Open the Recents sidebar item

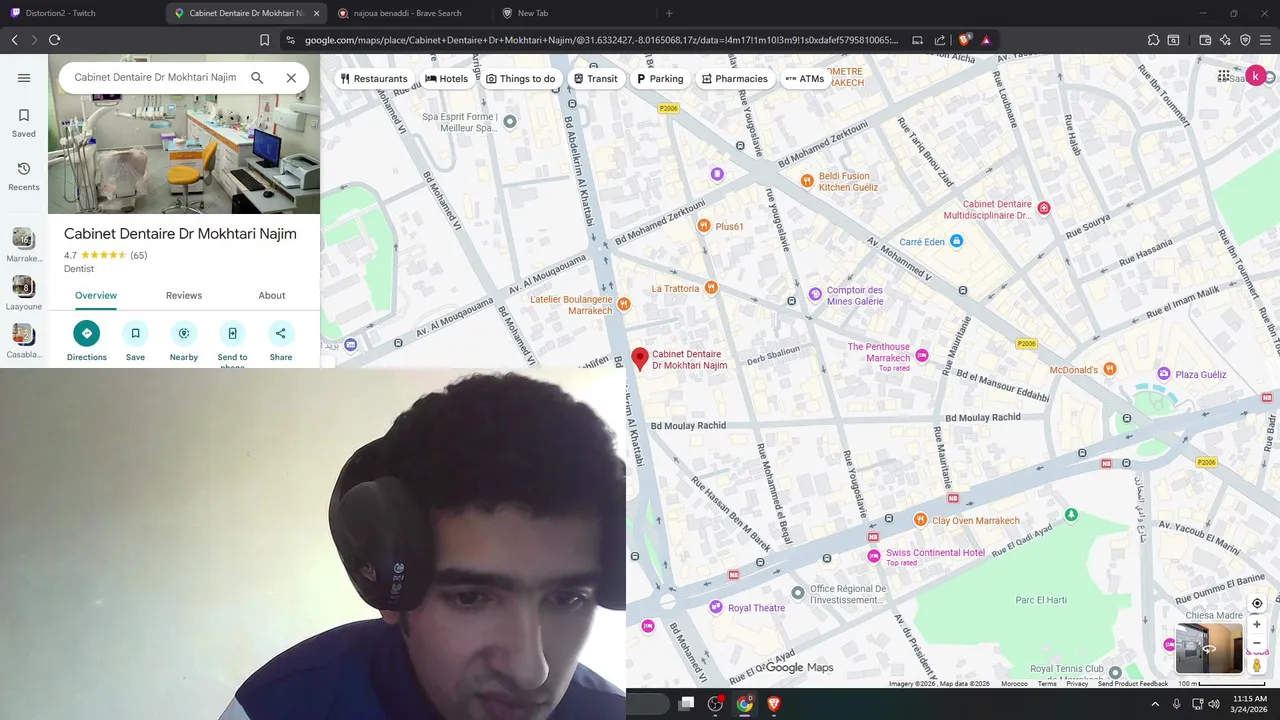(24, 176)
